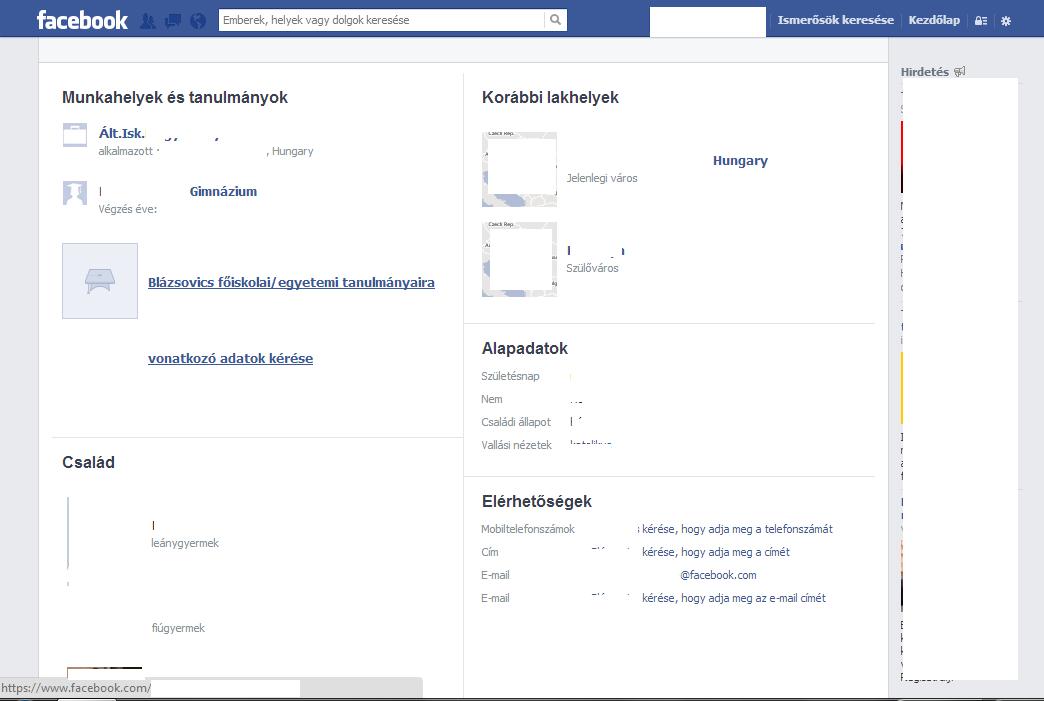Open the Hungary current city link

[x=740, y=160]
